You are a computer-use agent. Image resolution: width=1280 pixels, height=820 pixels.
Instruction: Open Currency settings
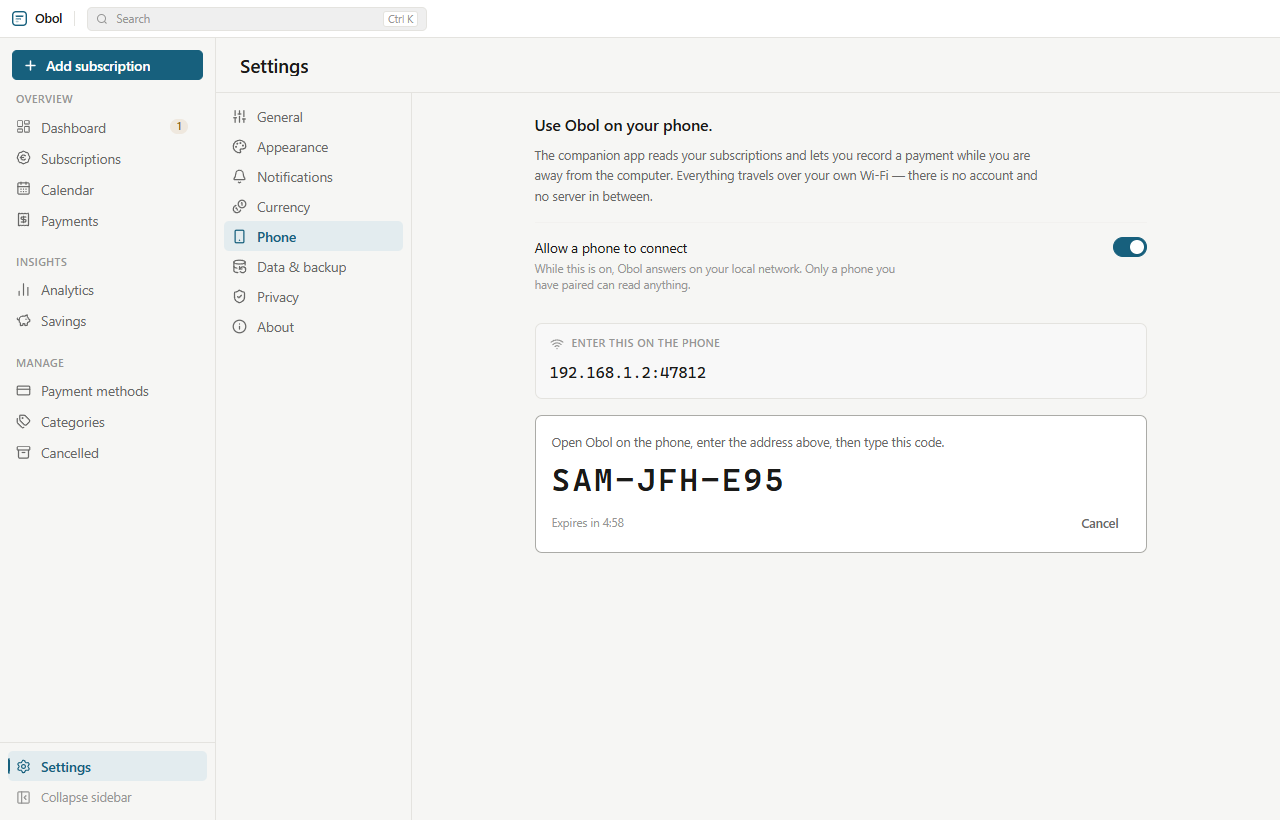point(313,207)
